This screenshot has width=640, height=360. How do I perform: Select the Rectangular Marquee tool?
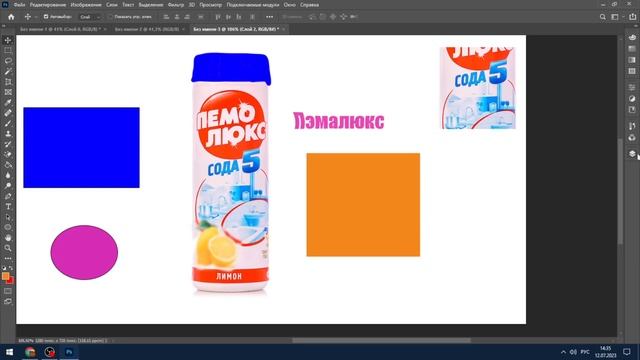pyautogui.click(x=8, y=51)
